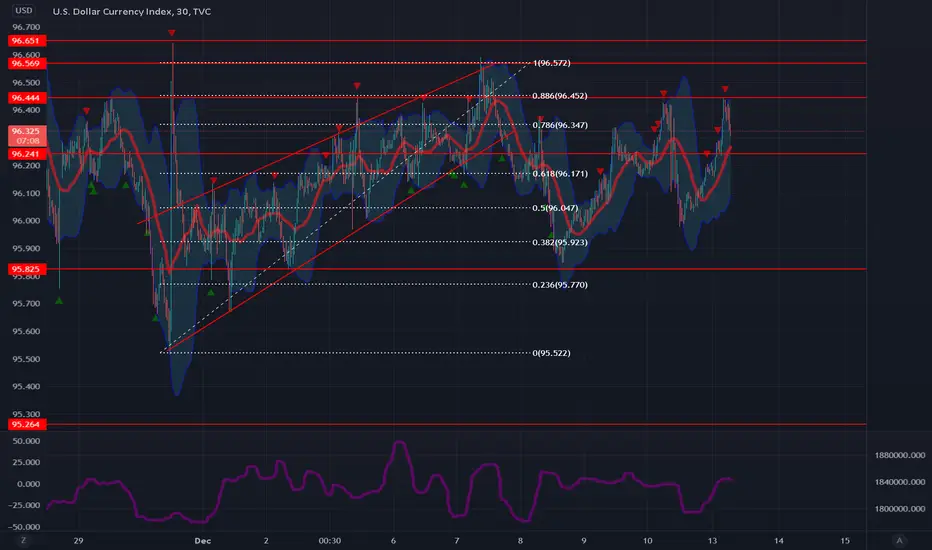Click the 00:30 label on time axis

tap(330, 541)
